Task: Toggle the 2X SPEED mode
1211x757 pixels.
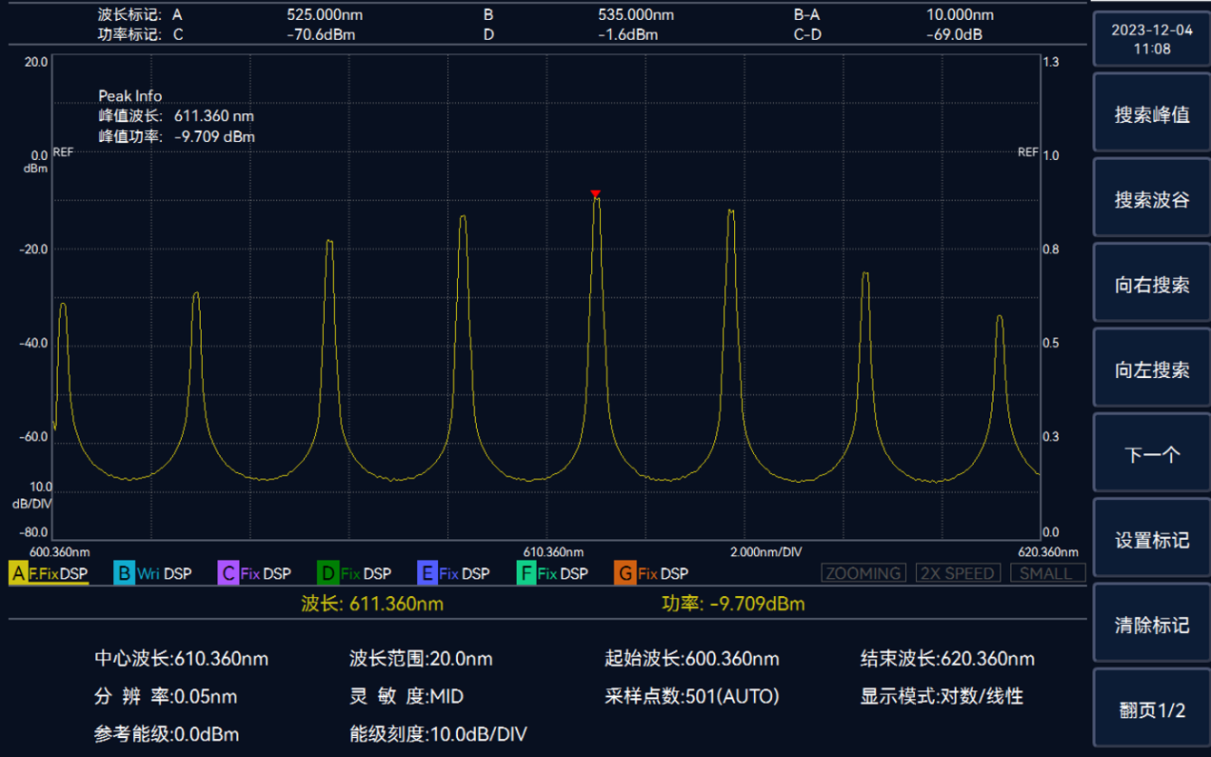Action: 957,573
